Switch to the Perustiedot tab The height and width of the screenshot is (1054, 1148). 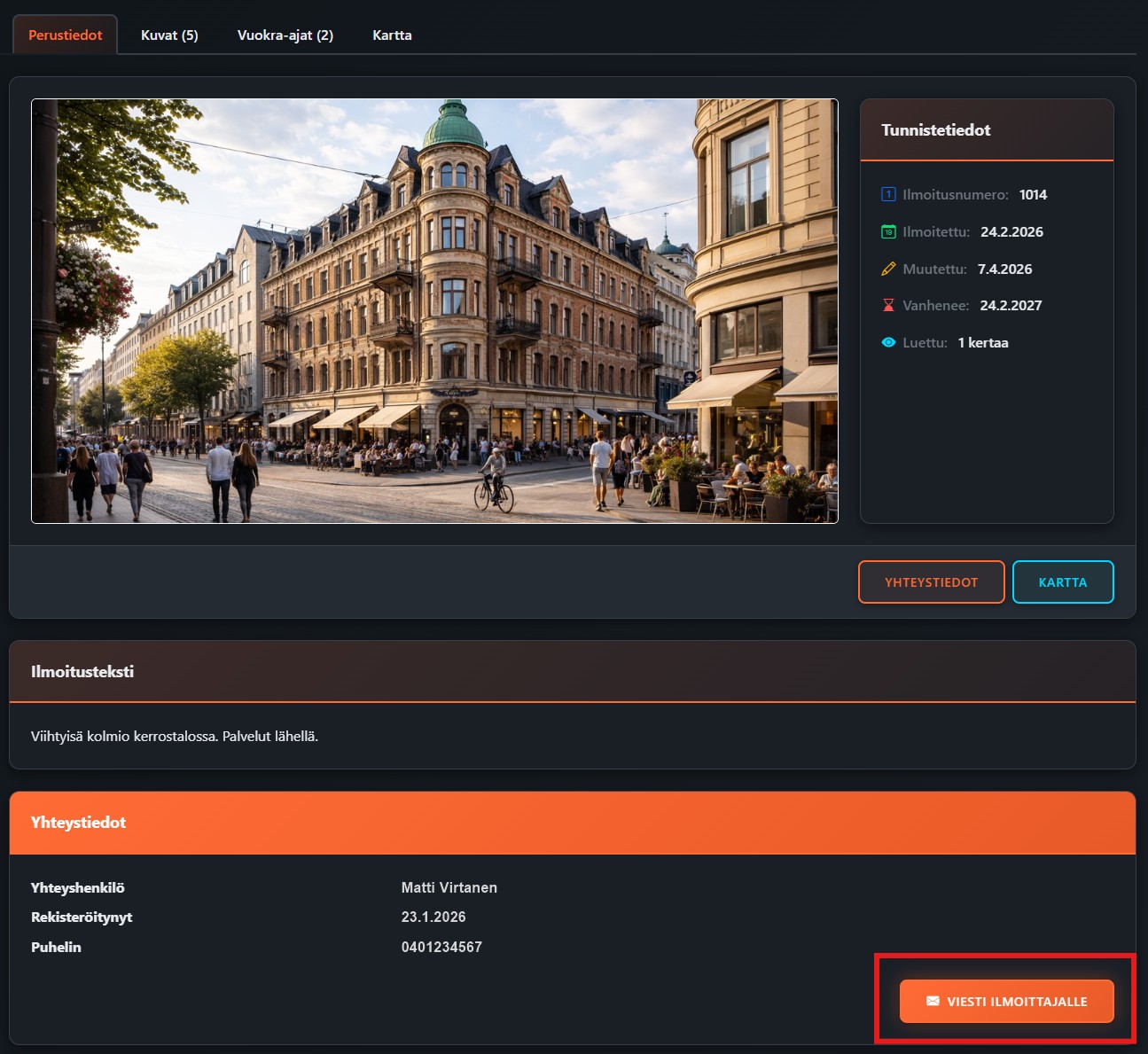[x=66, y=35]
